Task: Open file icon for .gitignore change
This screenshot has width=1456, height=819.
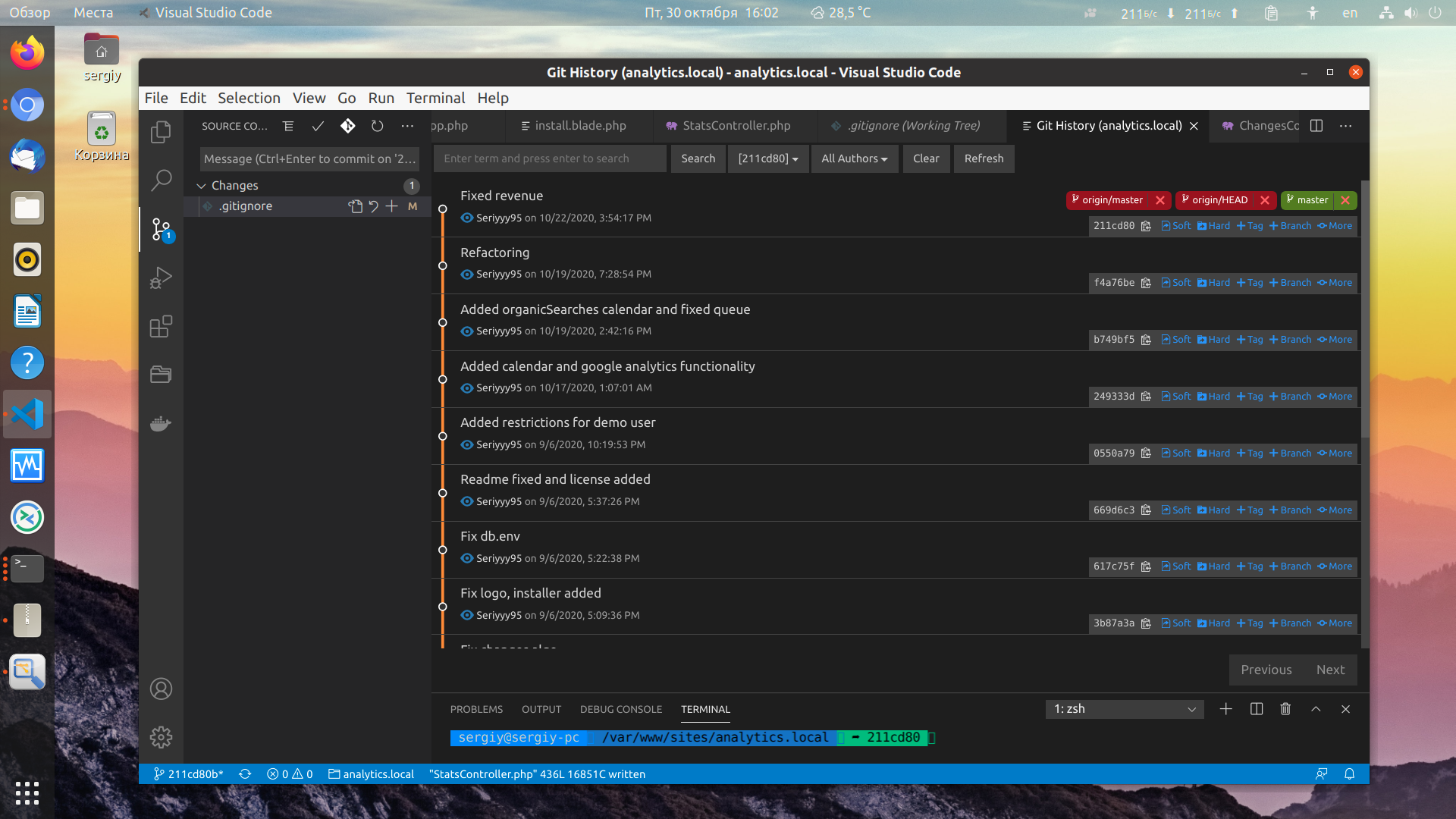Action: point(355,206)
